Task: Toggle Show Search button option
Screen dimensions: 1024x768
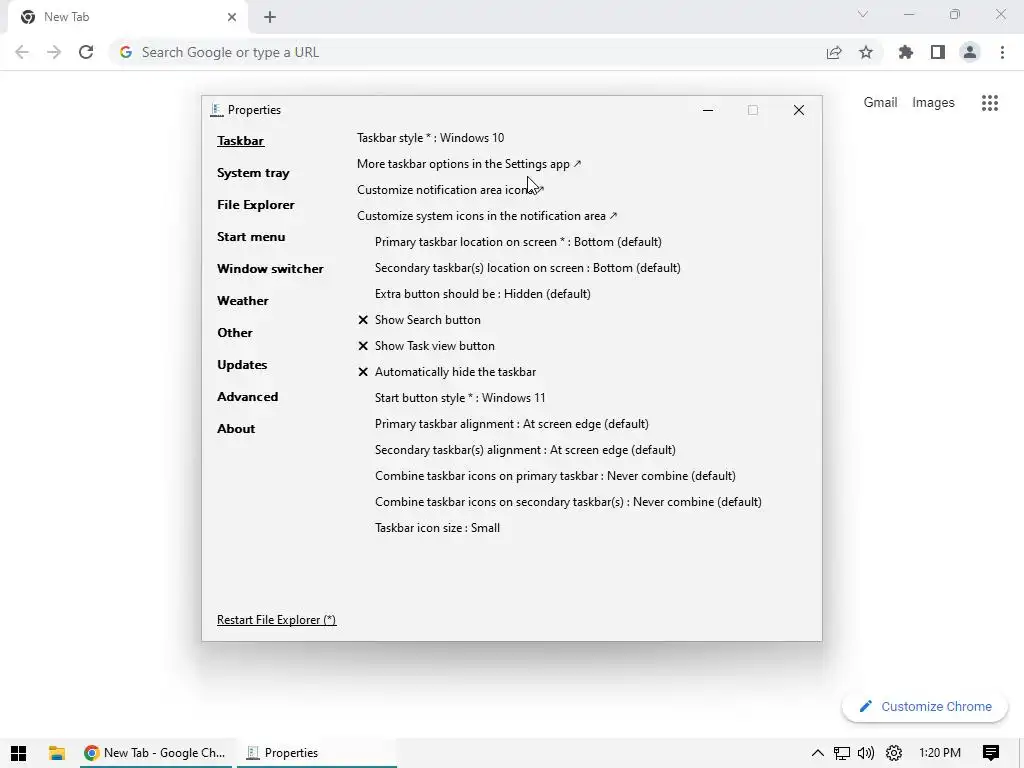Action: (x=419, y=320)
